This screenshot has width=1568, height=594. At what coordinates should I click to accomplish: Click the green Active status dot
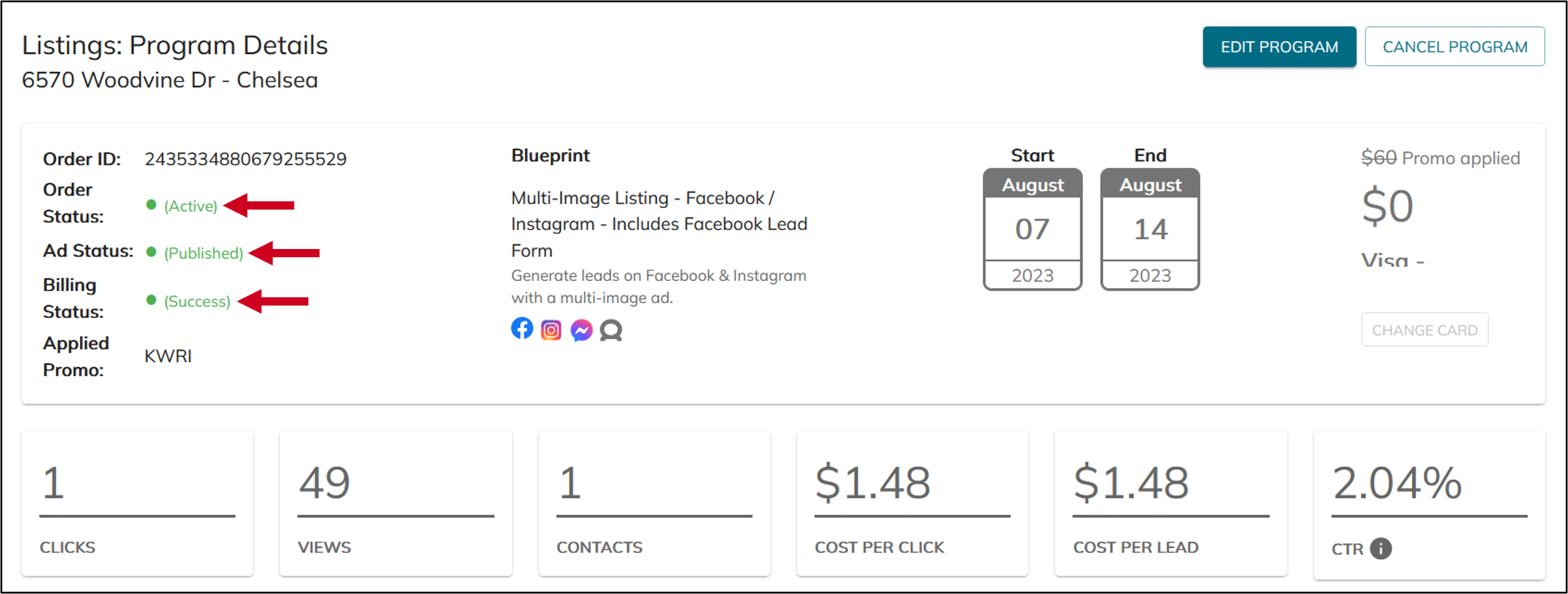pyautogui.click(x=151, y=204)
